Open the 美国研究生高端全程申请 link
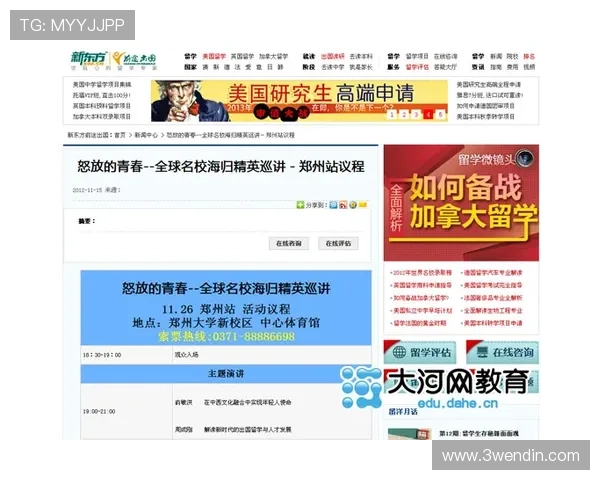This screenshot has width=600, height=480. tap(489, 85)
